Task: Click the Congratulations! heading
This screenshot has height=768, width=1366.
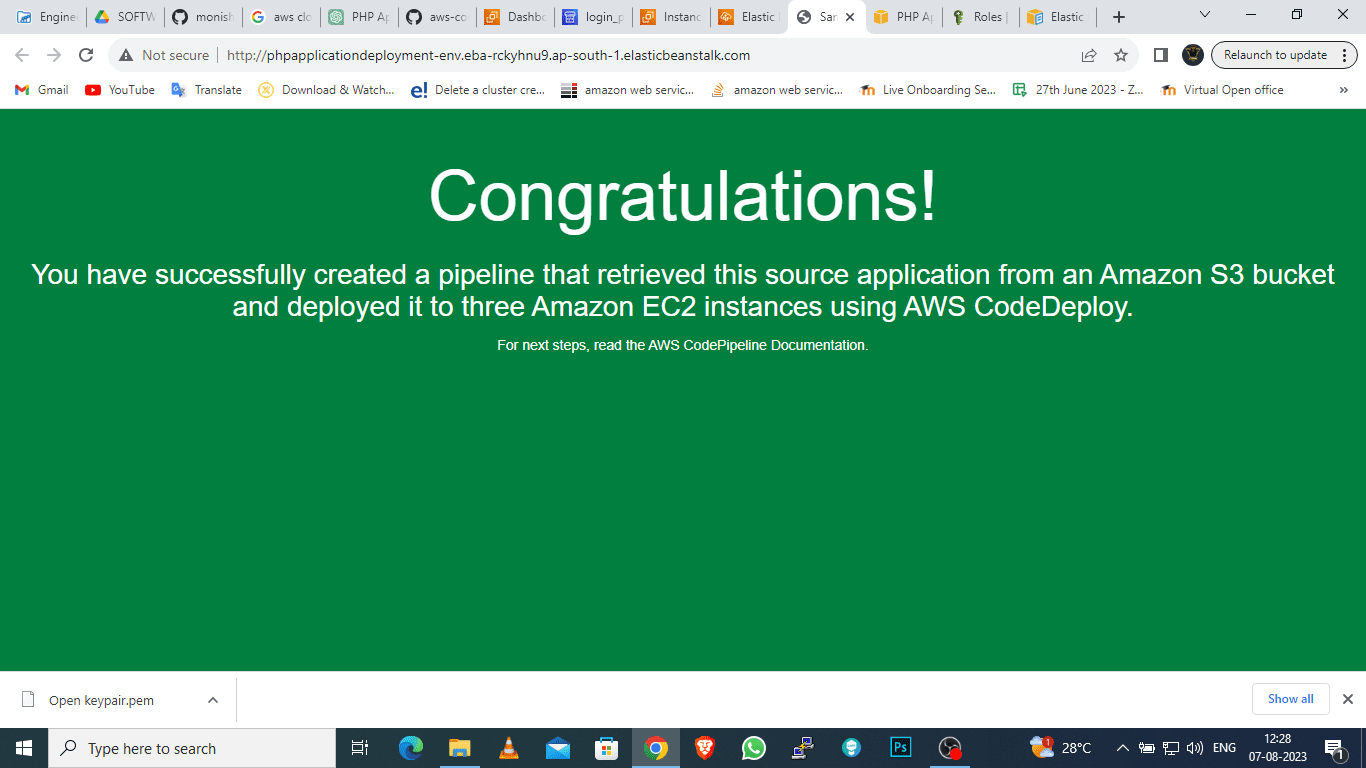Action: point(683,196)
